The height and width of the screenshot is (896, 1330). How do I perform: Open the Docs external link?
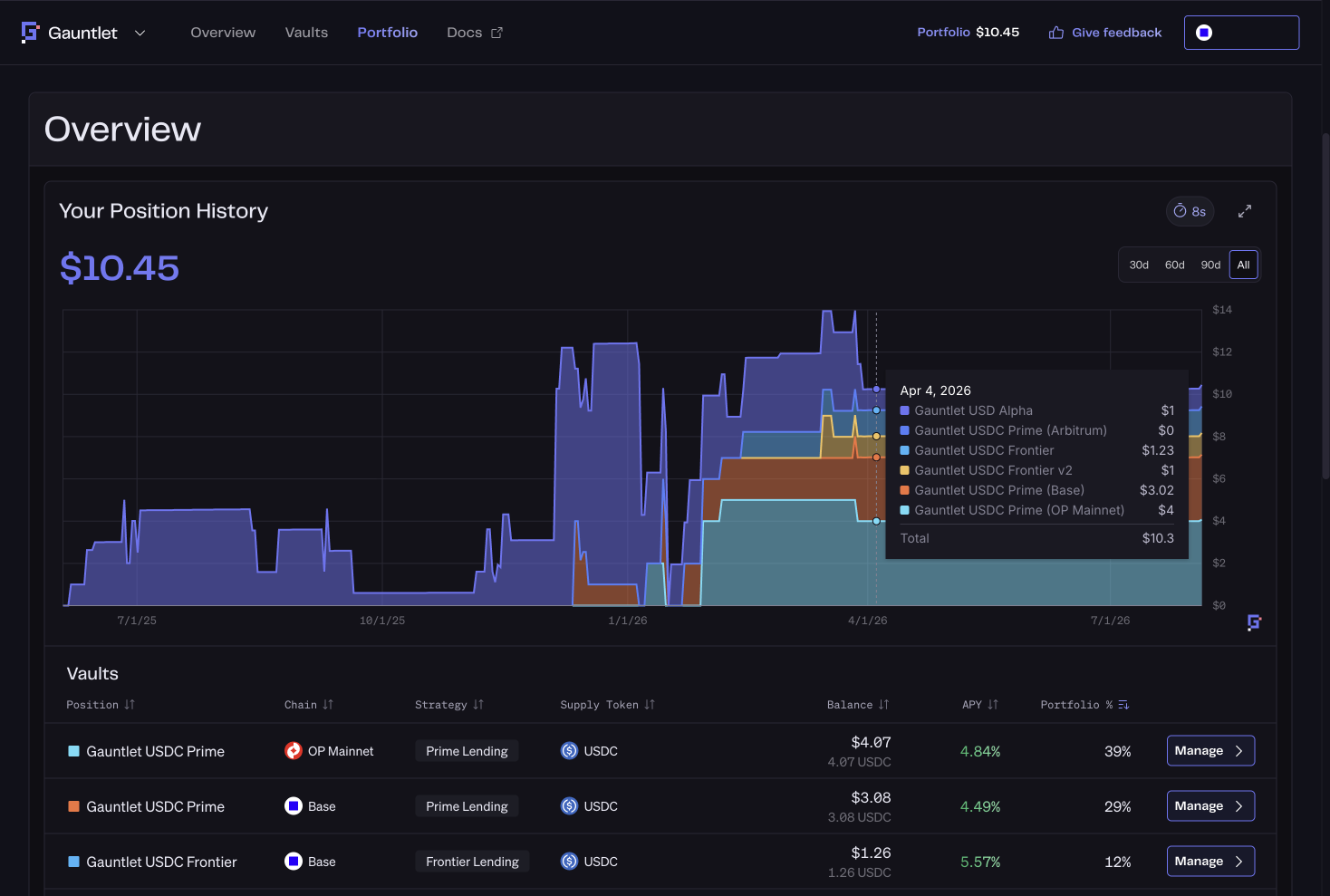tap(475, 33)
